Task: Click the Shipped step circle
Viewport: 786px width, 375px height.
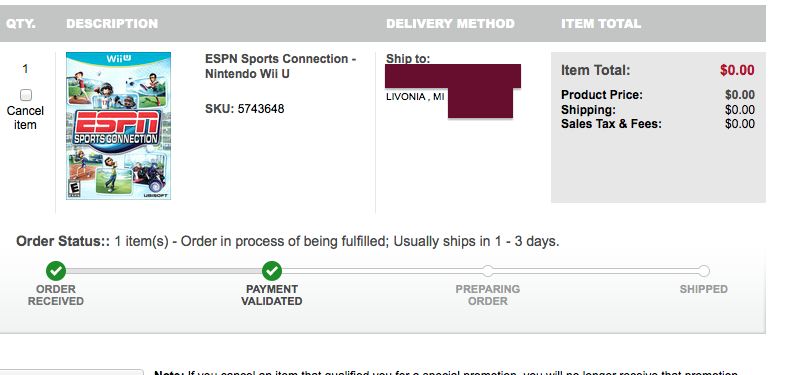Action: (704, 271)
